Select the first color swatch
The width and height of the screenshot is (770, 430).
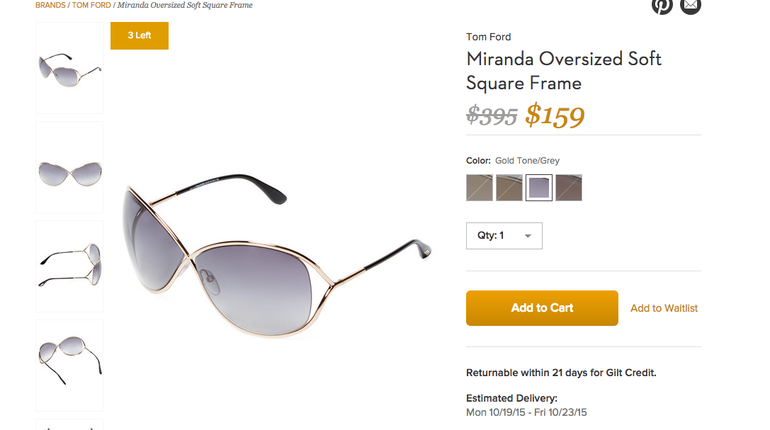pos(479,187)
